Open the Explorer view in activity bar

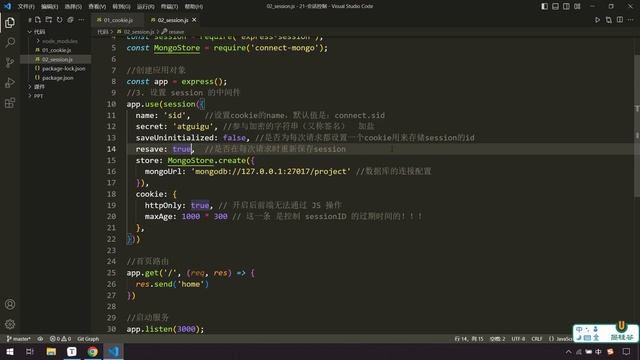point(10,22)
